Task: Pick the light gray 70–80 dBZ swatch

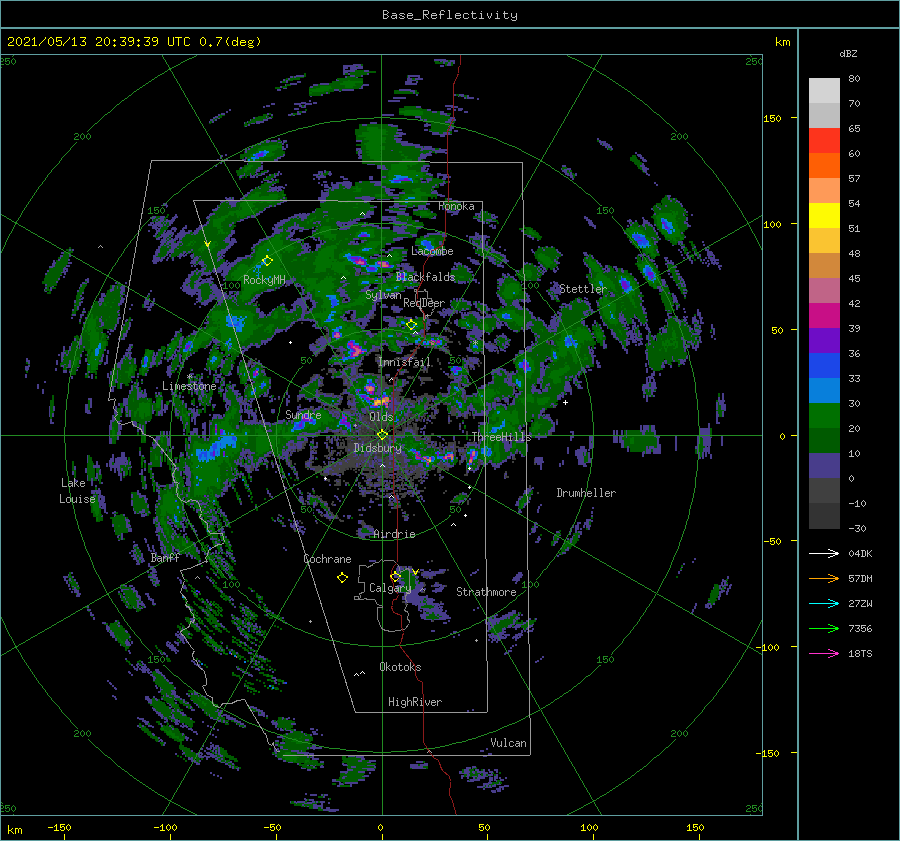Action: 824,91
